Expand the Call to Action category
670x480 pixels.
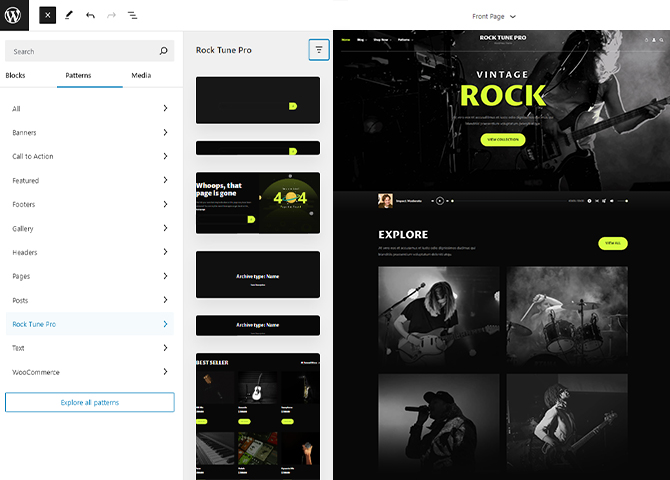(89, 156)
